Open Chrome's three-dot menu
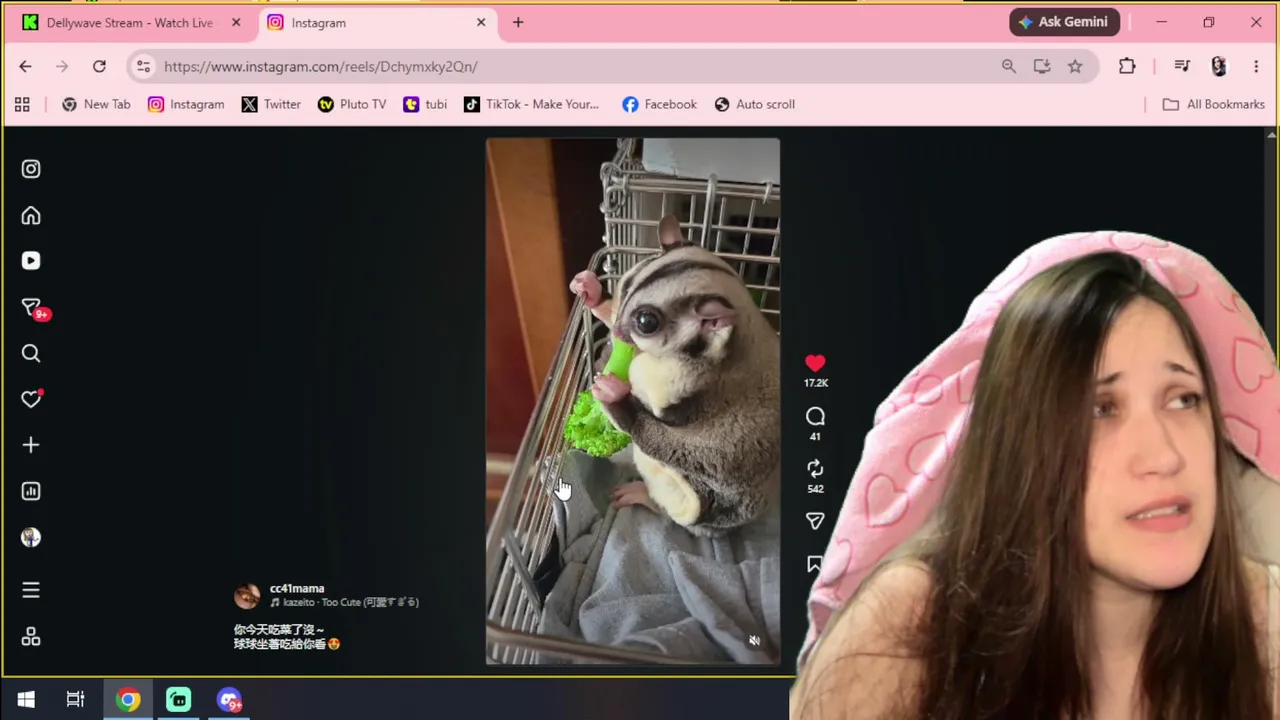 (1256, 66)
